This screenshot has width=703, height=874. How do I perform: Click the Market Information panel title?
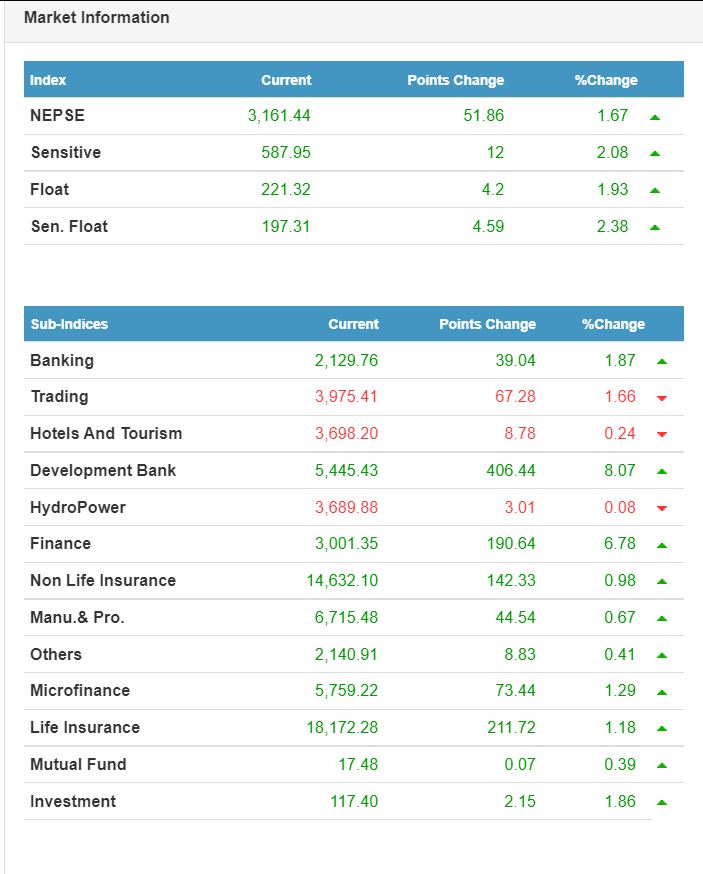point(97,18)
